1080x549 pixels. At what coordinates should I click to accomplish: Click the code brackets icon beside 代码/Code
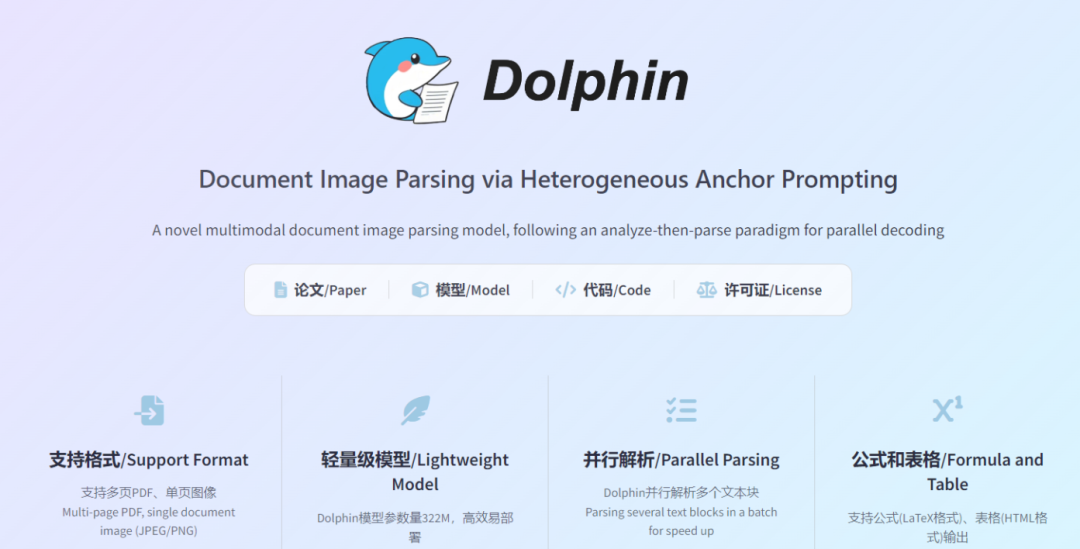pos(565,290)
